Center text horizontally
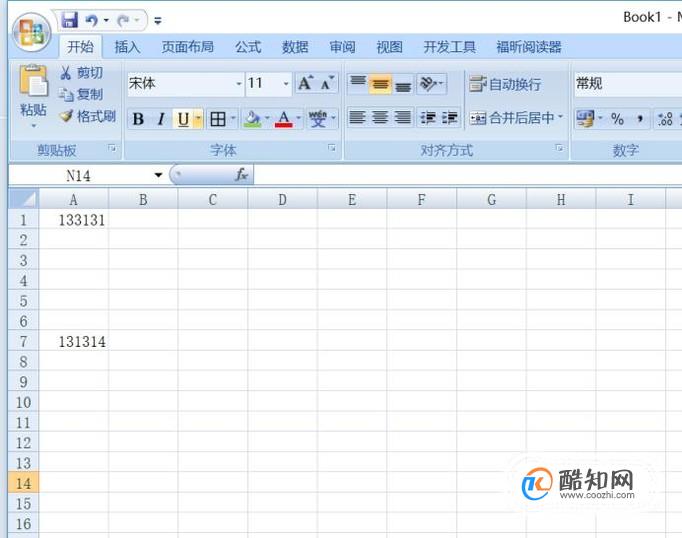Viewport: 682px width, 538px height. click(380, 117)
